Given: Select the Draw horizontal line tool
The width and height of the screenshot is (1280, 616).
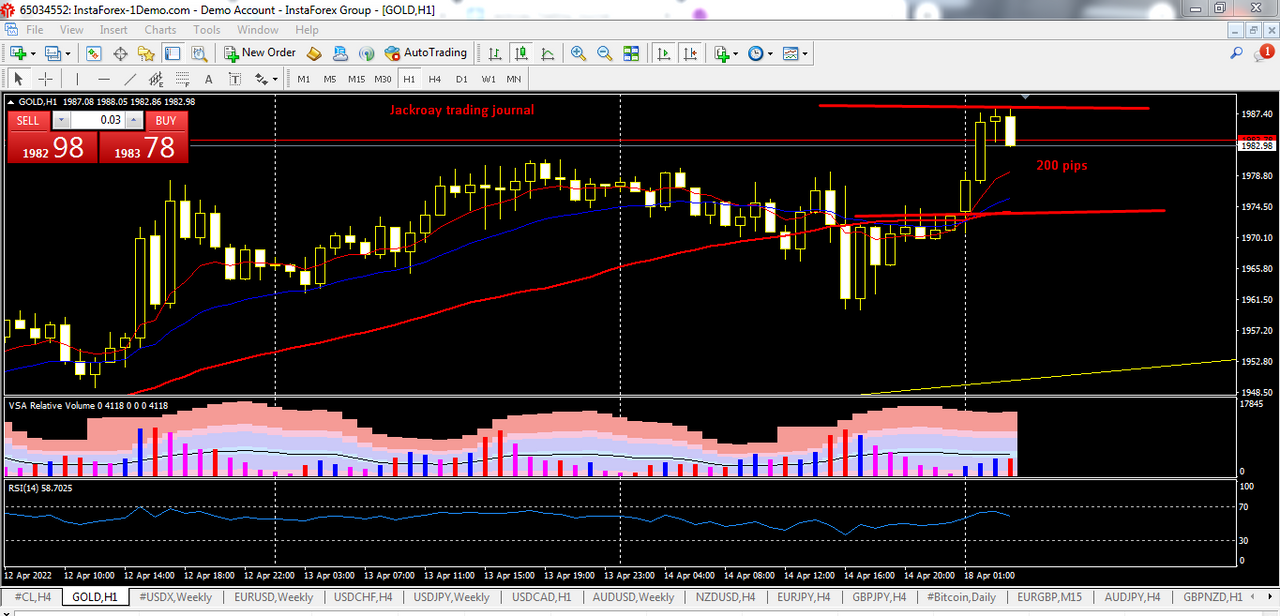Looking at the screenshot, I should pos(104,79).
